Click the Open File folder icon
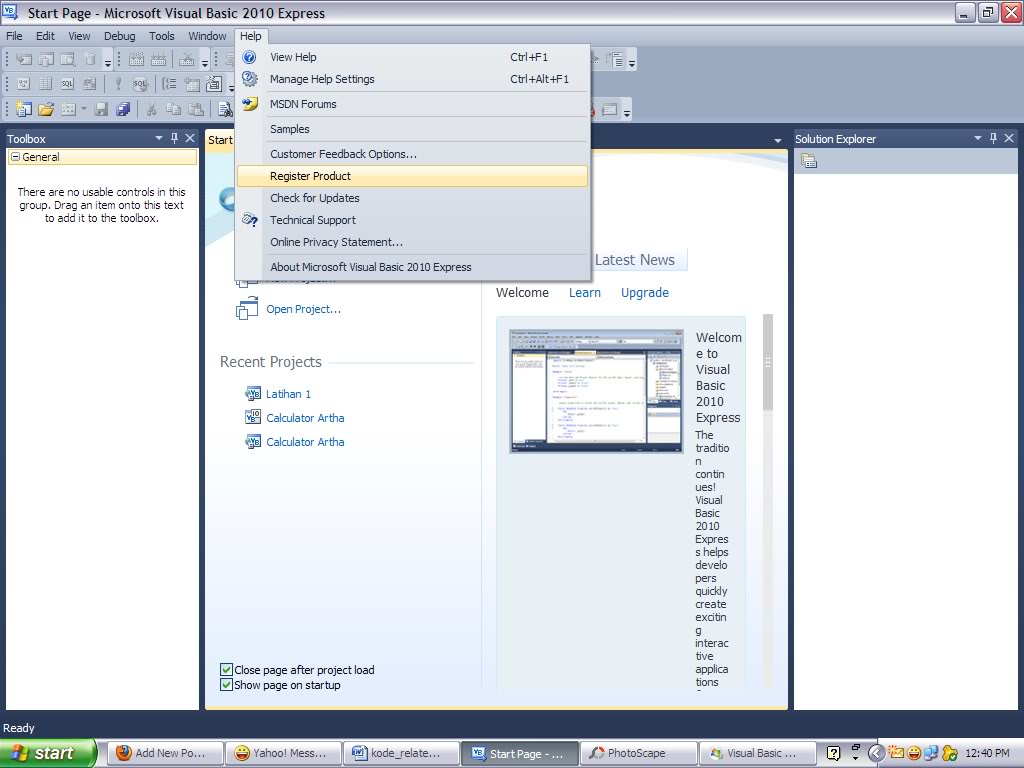 pyautogui.click(x=46, y=109)
